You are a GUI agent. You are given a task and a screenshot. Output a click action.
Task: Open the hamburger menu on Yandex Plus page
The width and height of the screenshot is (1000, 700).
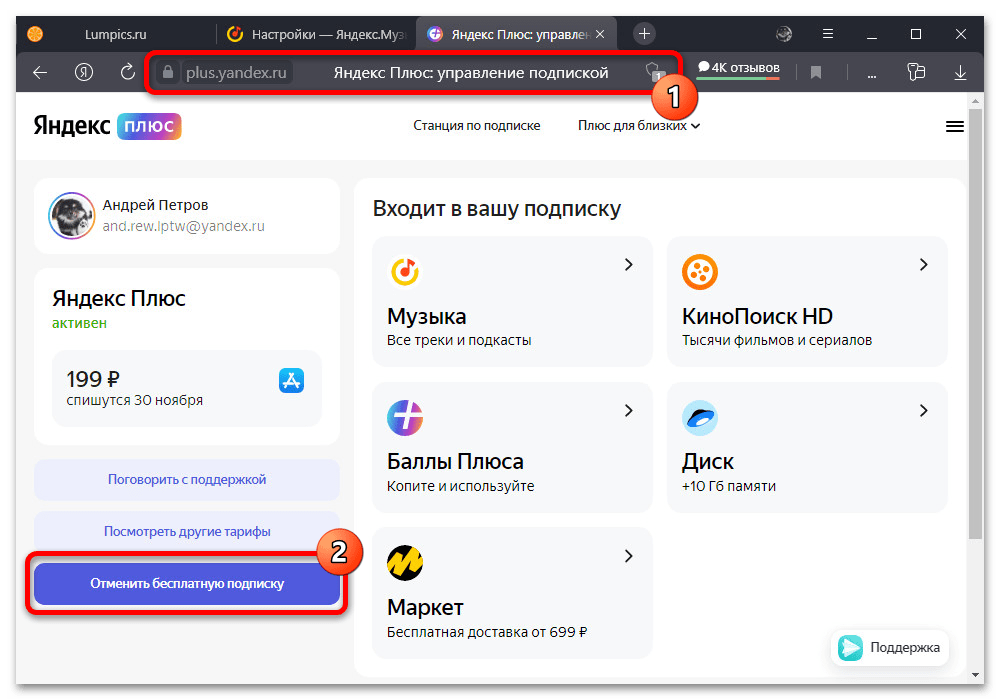click(954, 126)
